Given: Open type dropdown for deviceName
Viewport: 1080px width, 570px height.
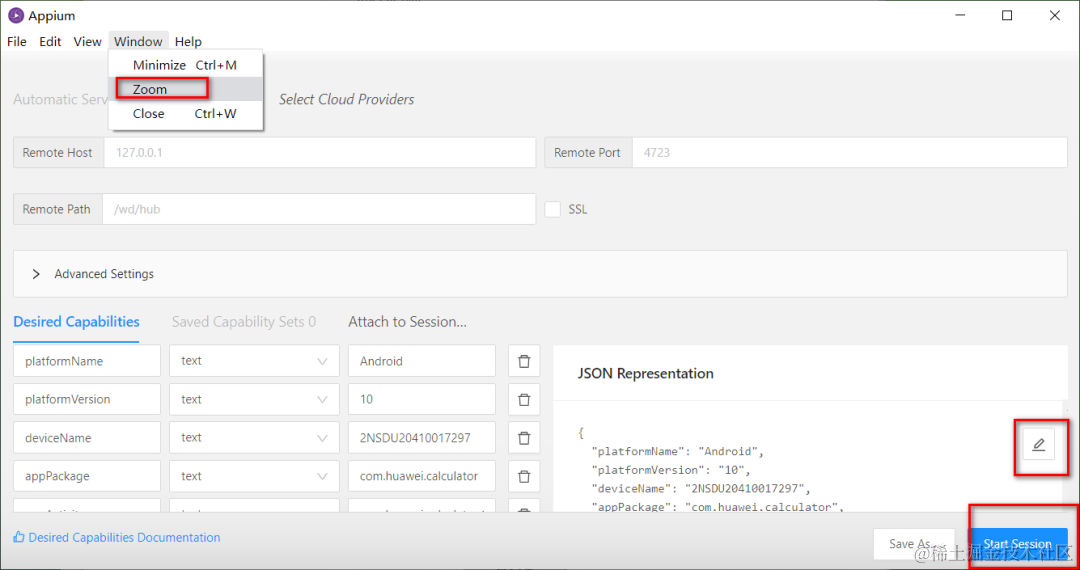Looking at the screenshot, I should (254, 438).
